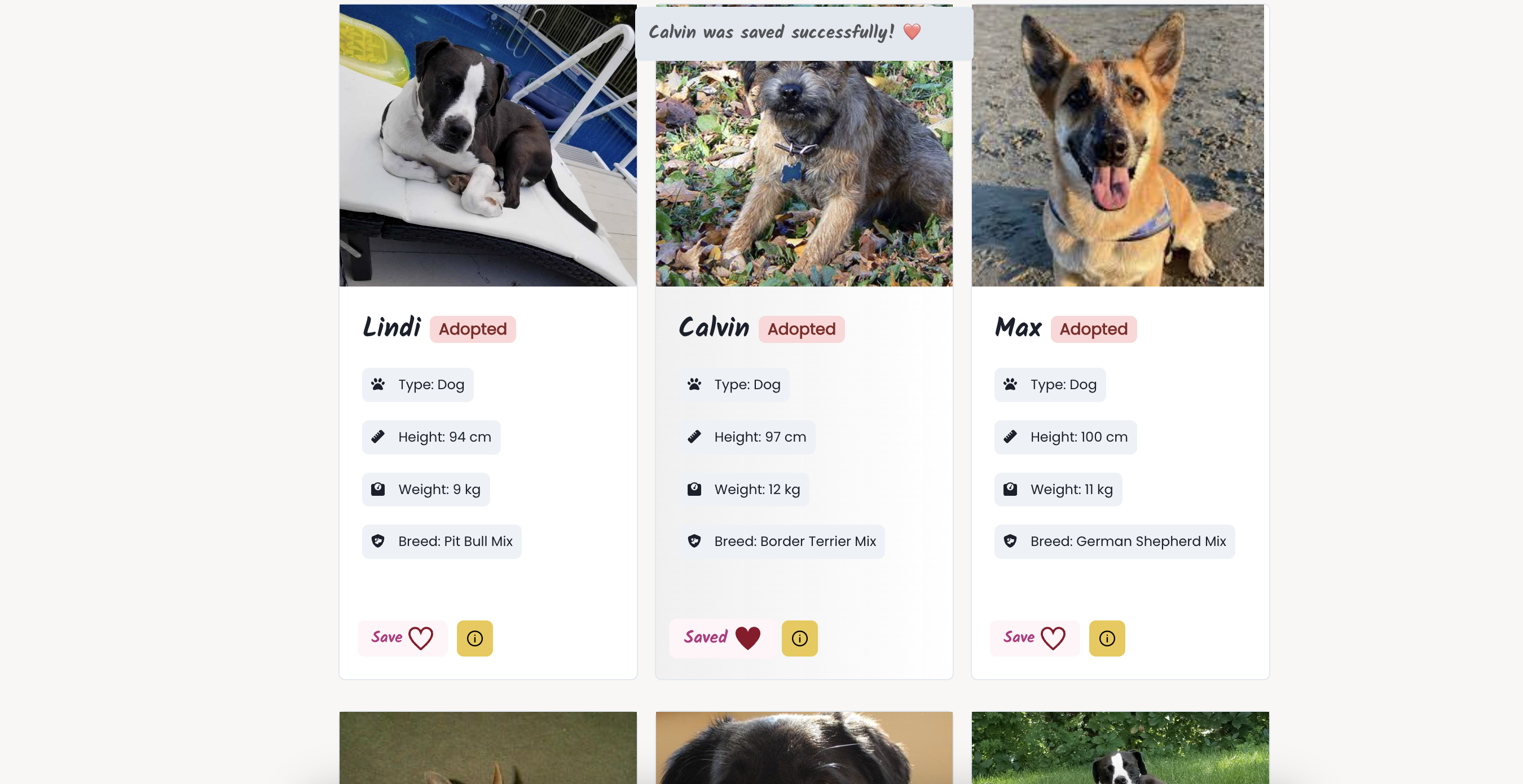This screenshot has height=784, width=1523.
Task: Click the heart outline on Lindi's card
Action: pyautogui.click(x=421, y=638)
